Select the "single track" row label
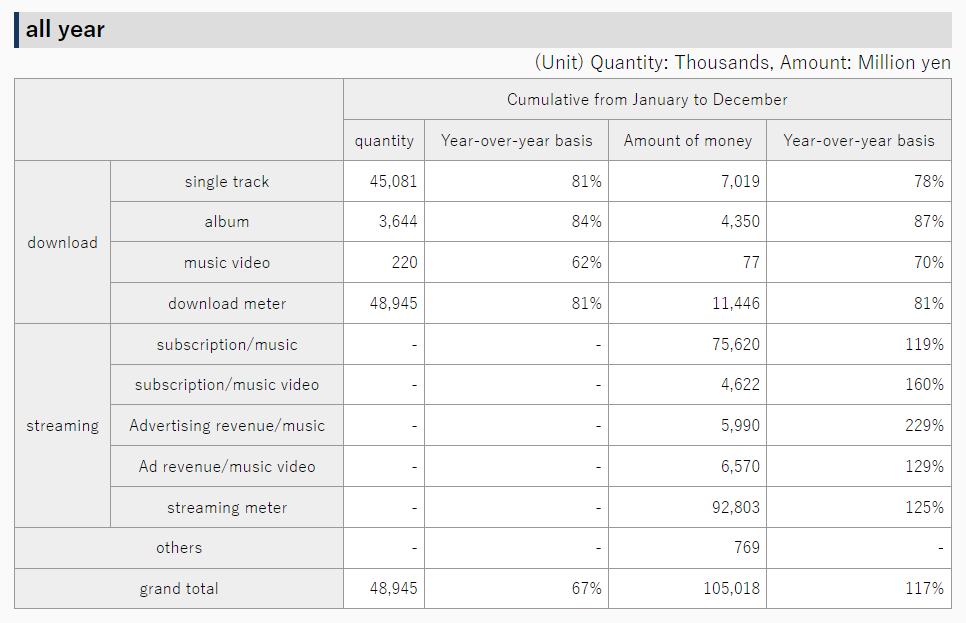This screenshot has height=623, width=966. (227, 182)
